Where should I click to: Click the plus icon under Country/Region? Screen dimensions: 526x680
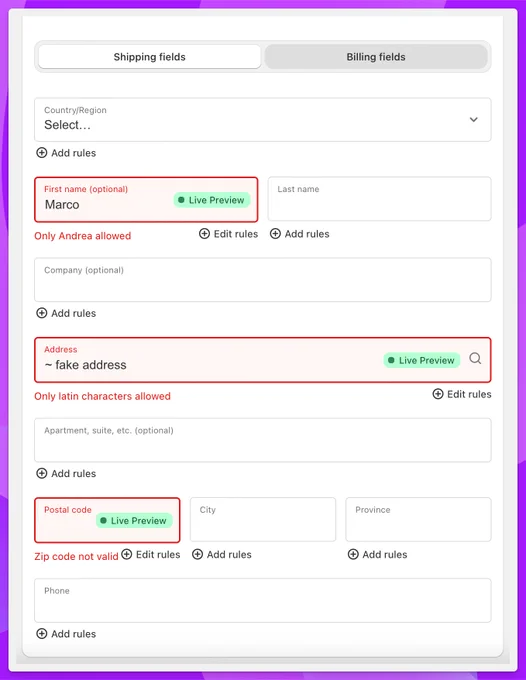tap(42, 153)
